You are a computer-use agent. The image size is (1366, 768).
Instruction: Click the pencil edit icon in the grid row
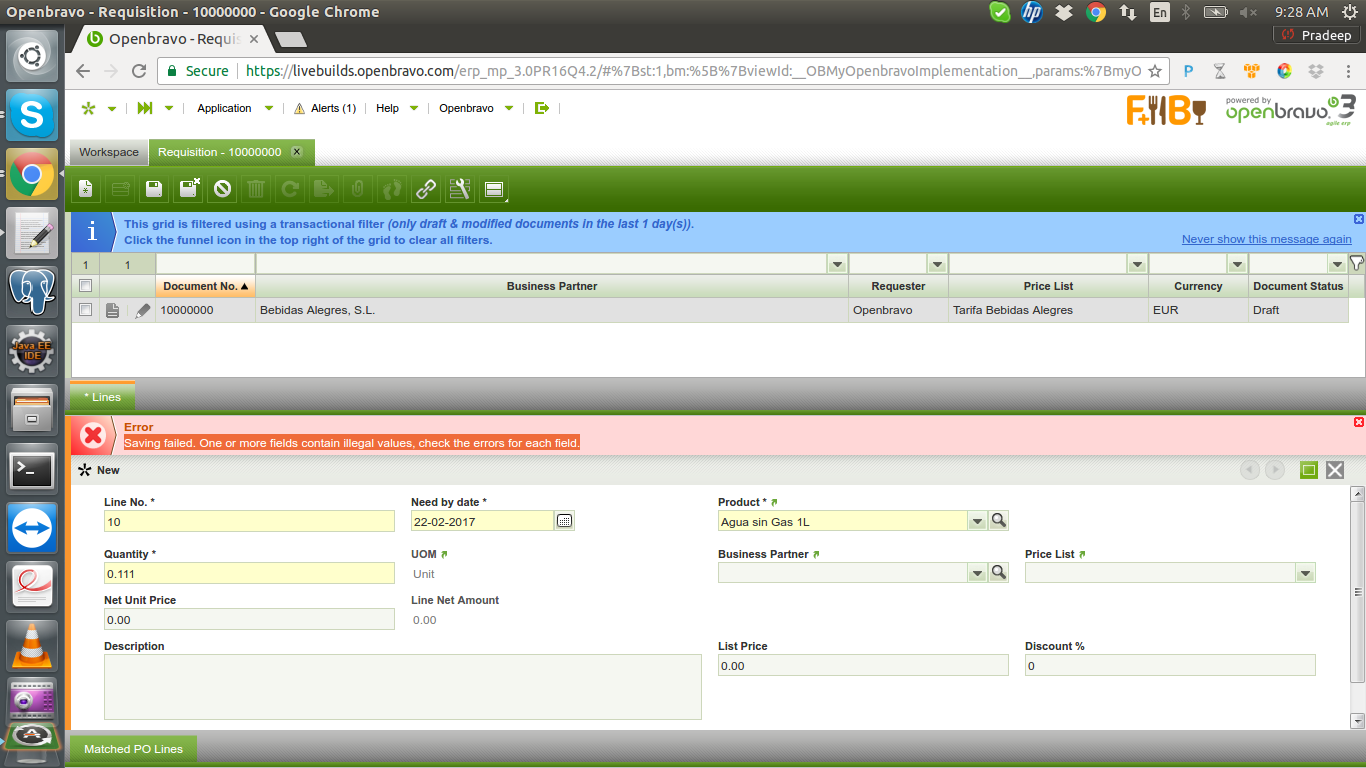pos(143,311)
